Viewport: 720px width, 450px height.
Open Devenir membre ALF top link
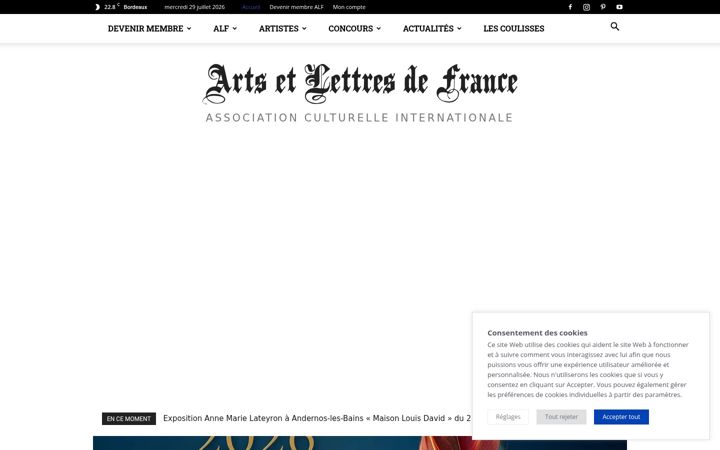(x=296, y=7)
